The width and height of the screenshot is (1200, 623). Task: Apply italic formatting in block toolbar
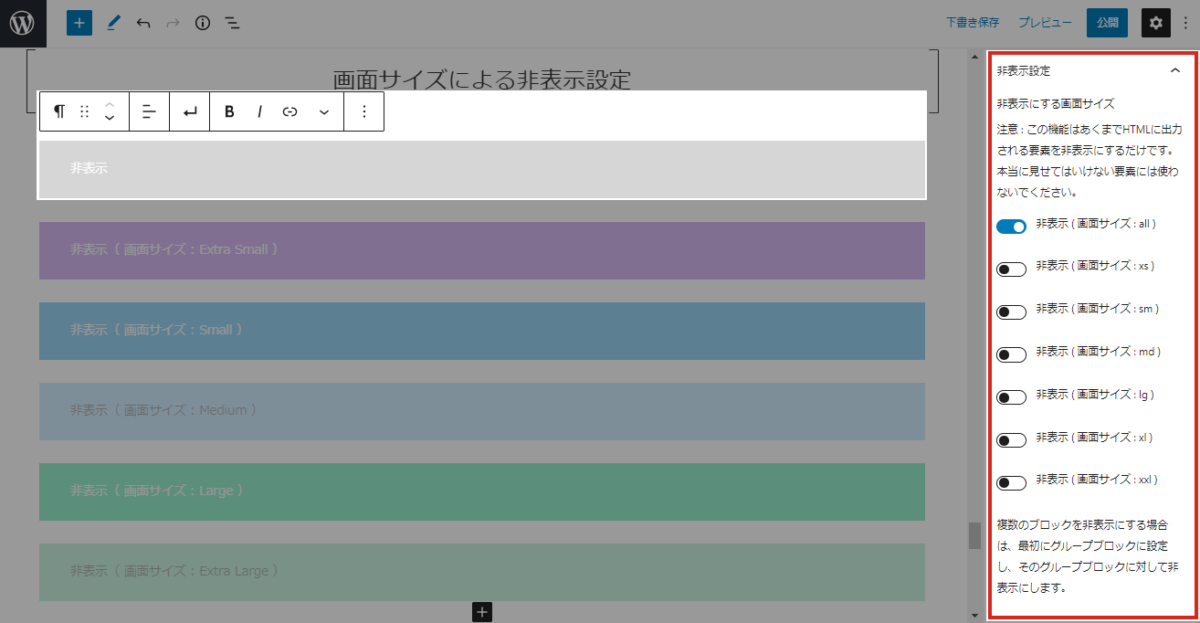pyautogui.click(x=259, y=112)
